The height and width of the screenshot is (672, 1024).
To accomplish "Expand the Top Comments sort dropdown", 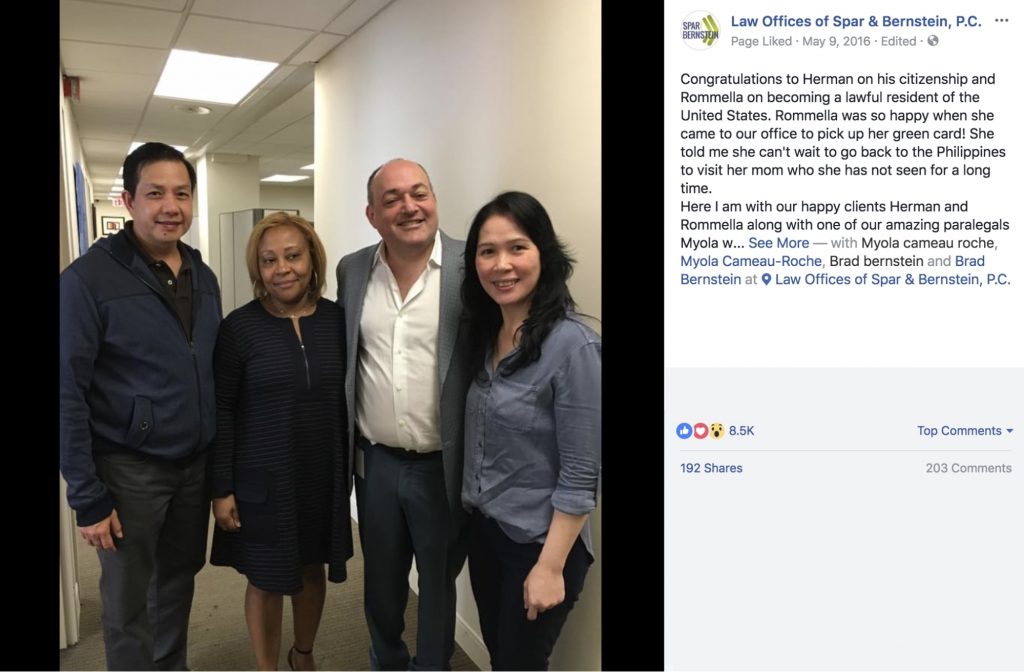I will pyautogui.click(x=965, y=430).
